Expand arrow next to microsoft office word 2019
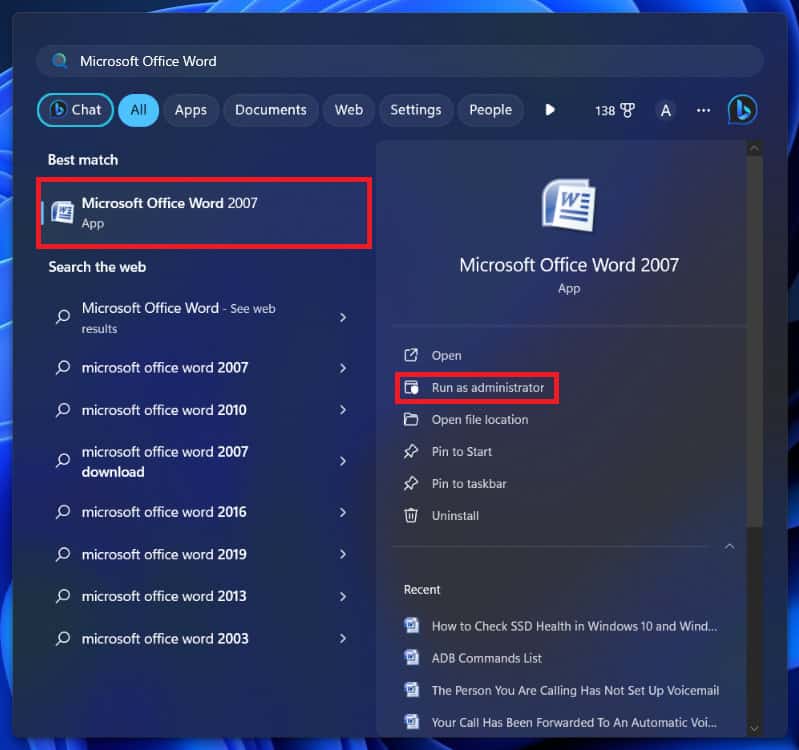Screen dimensions: 799x750 (343, 554)
